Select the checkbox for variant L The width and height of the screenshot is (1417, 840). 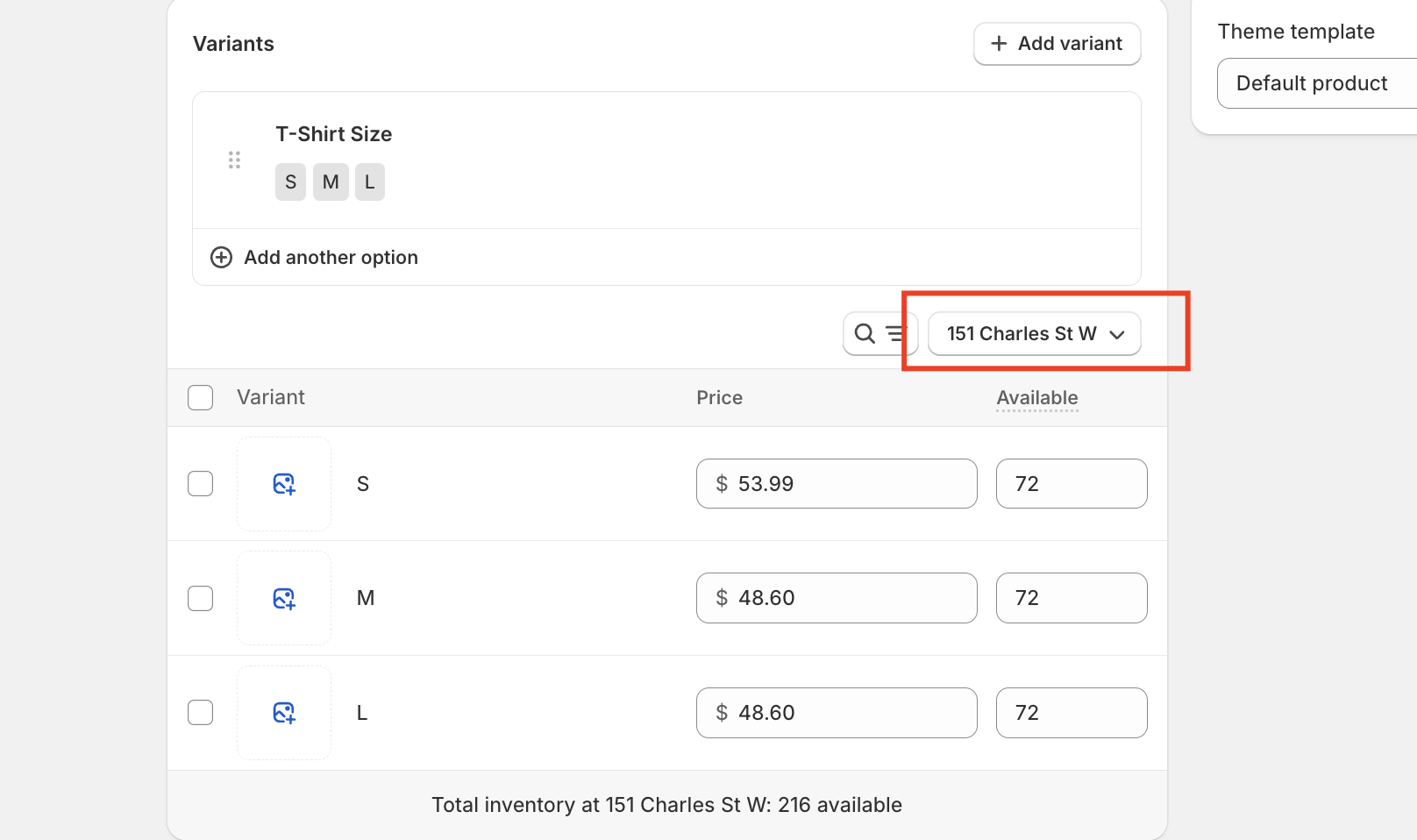[201, 713]
